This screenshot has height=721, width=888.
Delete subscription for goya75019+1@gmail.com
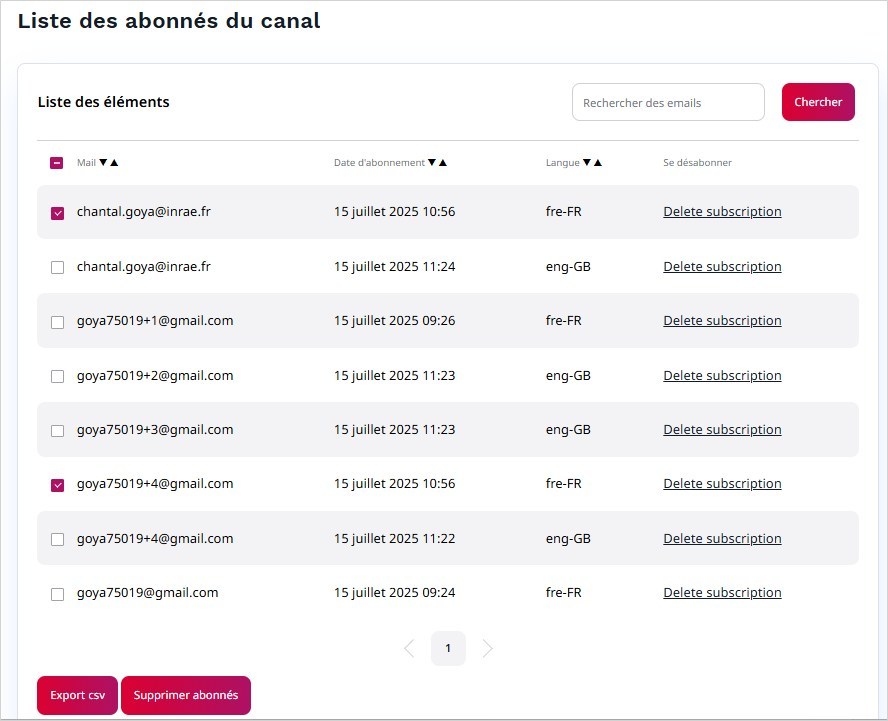click(722, 321)
